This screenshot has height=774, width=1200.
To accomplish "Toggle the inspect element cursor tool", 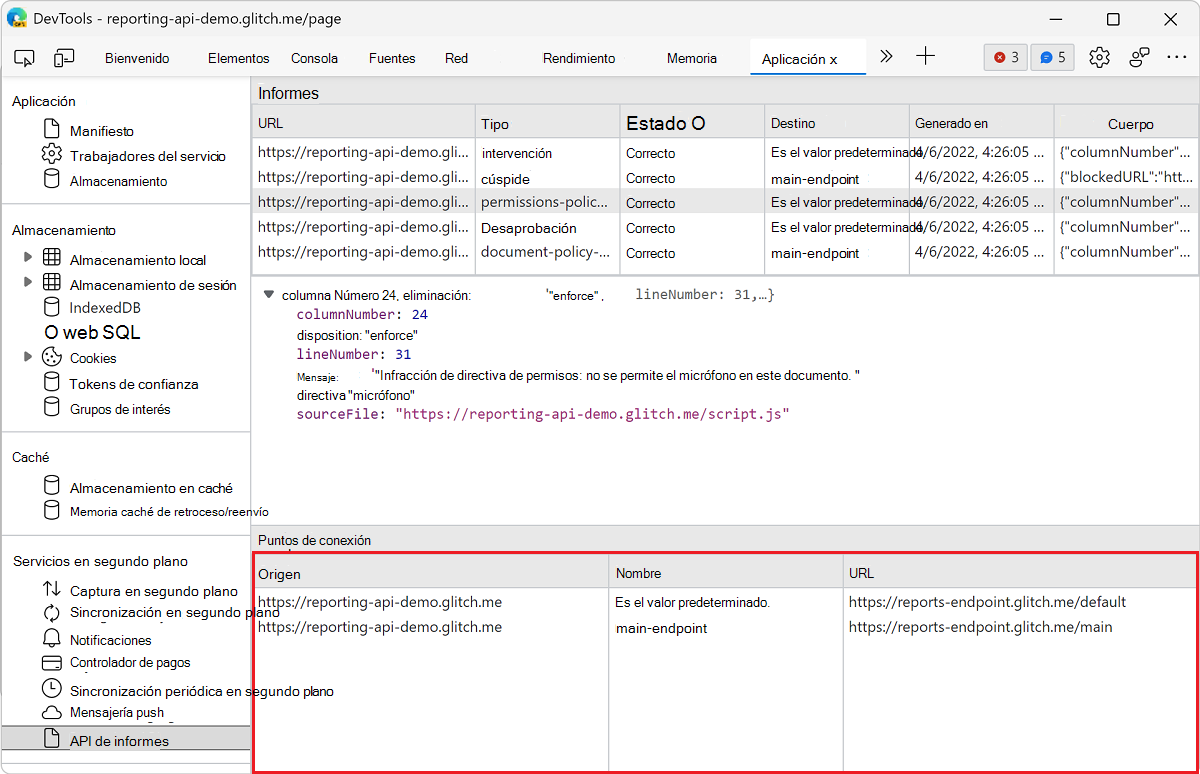I will [x=24, y=57].
